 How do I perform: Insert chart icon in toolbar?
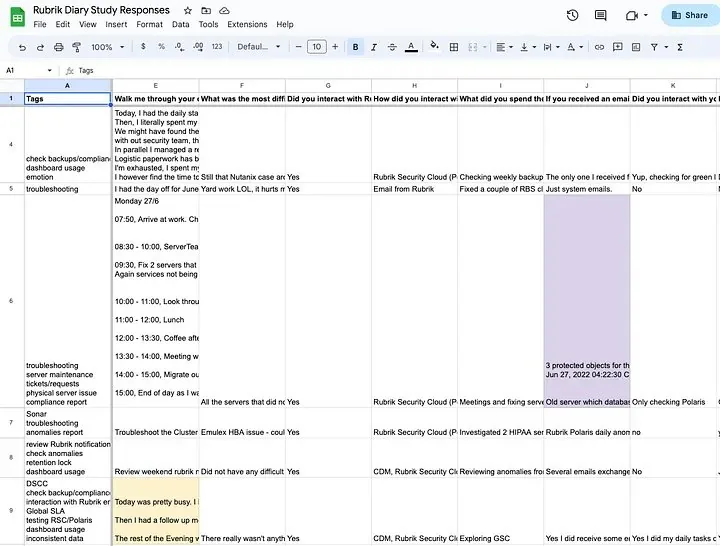[636, 47]
